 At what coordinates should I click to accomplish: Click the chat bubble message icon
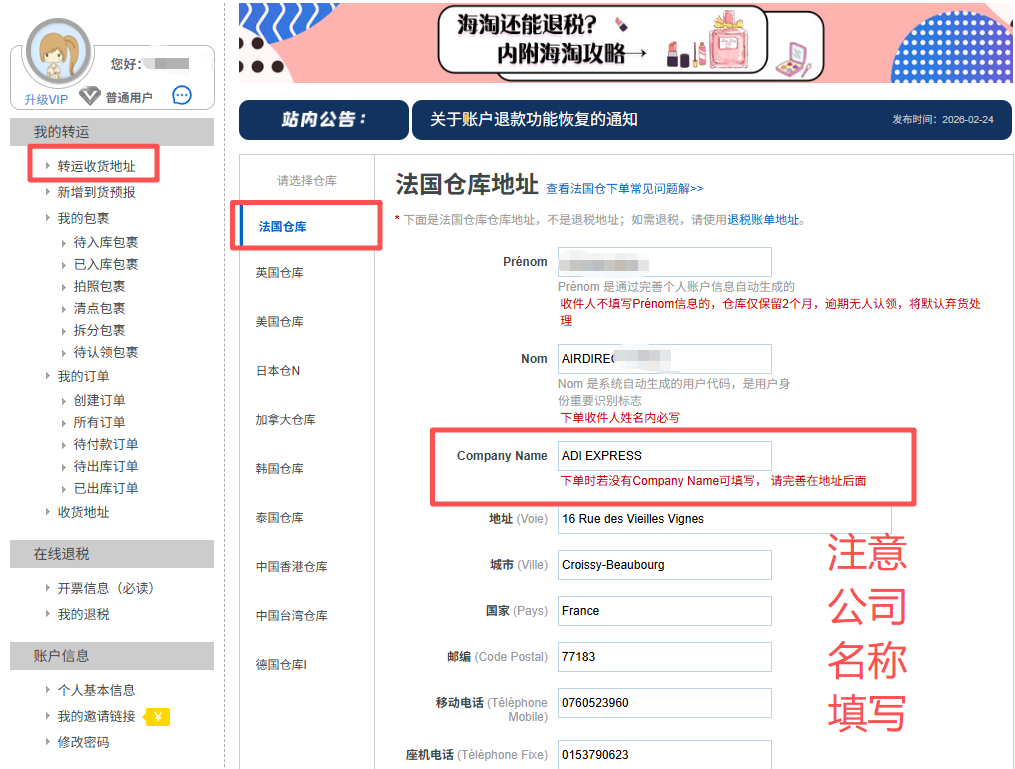pyautogui.click(x=182, y=96)
